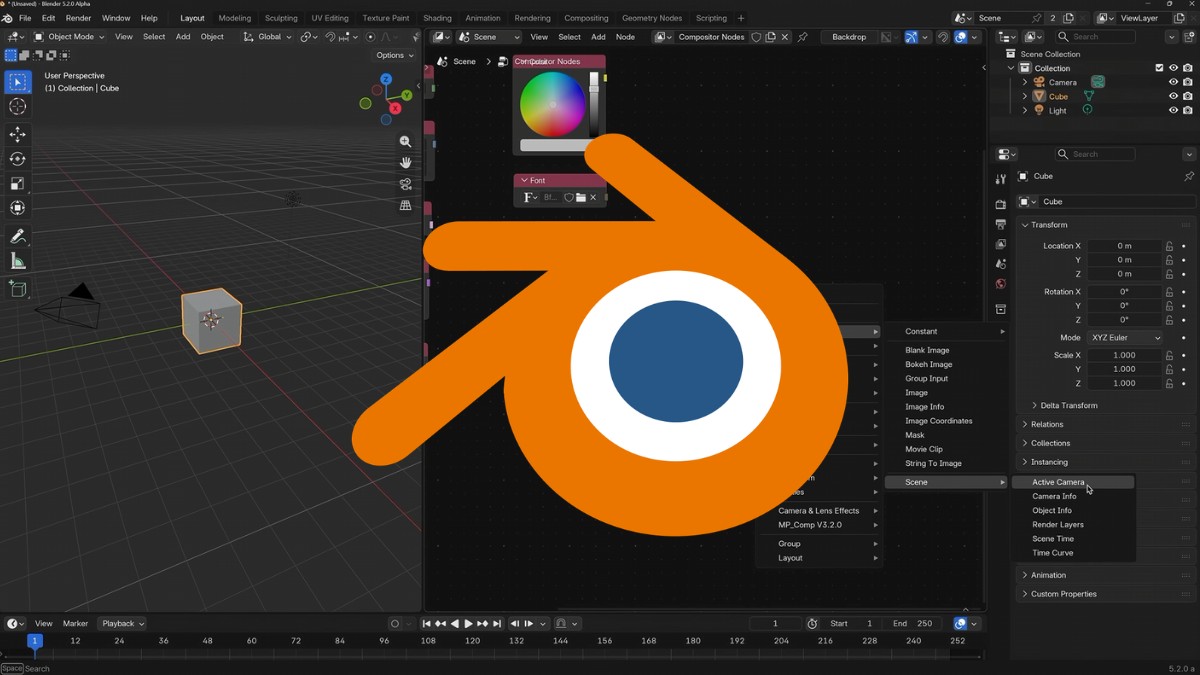Toggle the Backdrop button in compositor
The image size is (1200, 675).
click(x=849, y=37)
